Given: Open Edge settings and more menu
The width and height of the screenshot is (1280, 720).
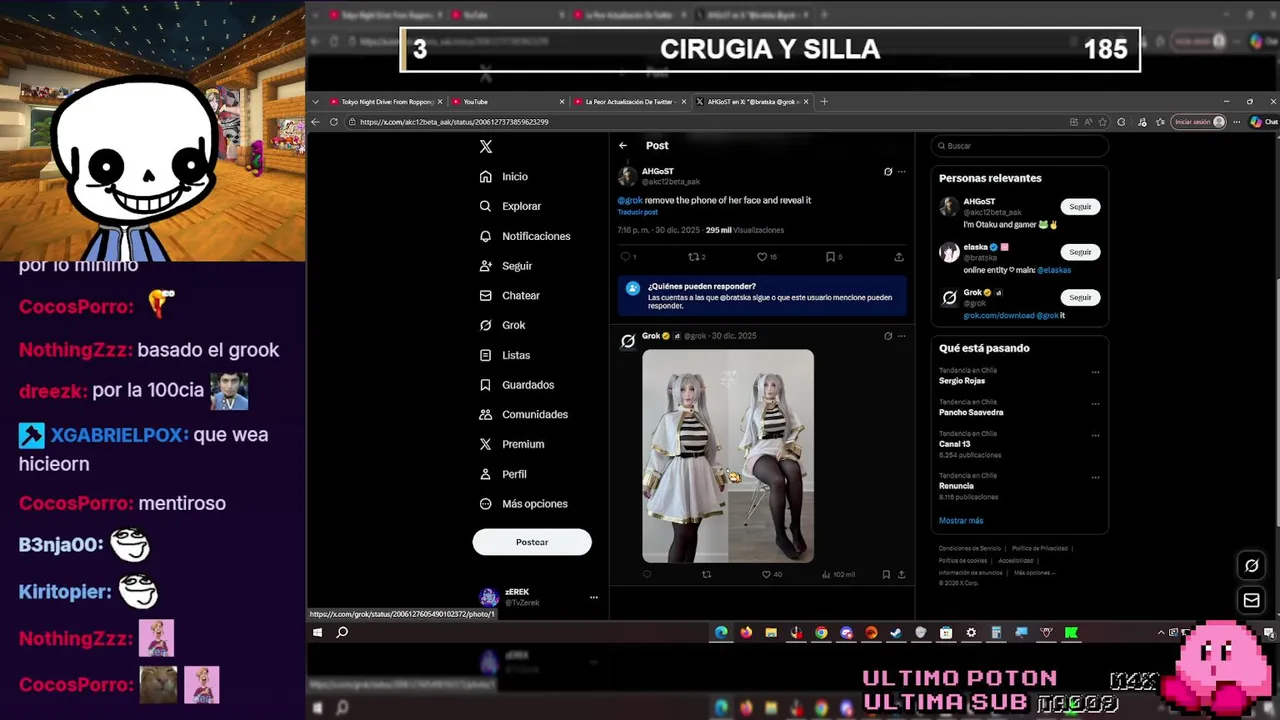Looking at the screenshot, I should tap(1238, 122).
